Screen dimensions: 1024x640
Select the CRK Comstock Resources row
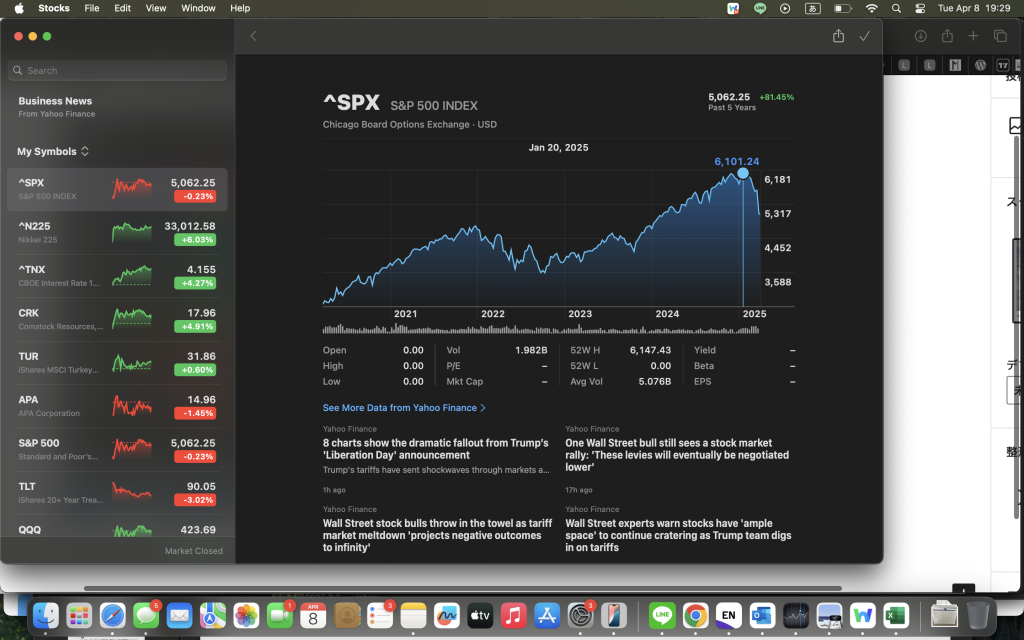(x=117, y=319)
